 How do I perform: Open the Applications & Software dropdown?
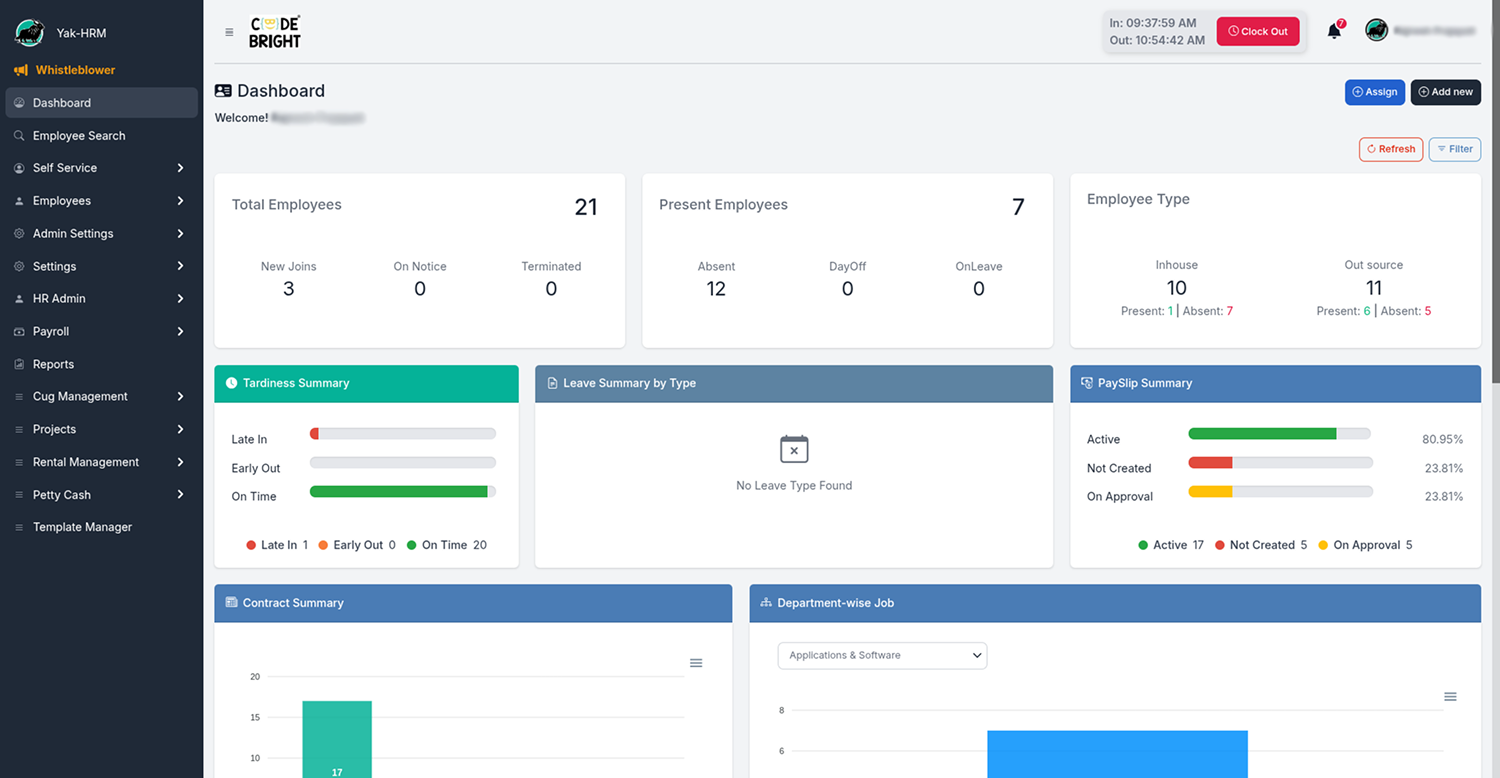click(x=882, y=656)
